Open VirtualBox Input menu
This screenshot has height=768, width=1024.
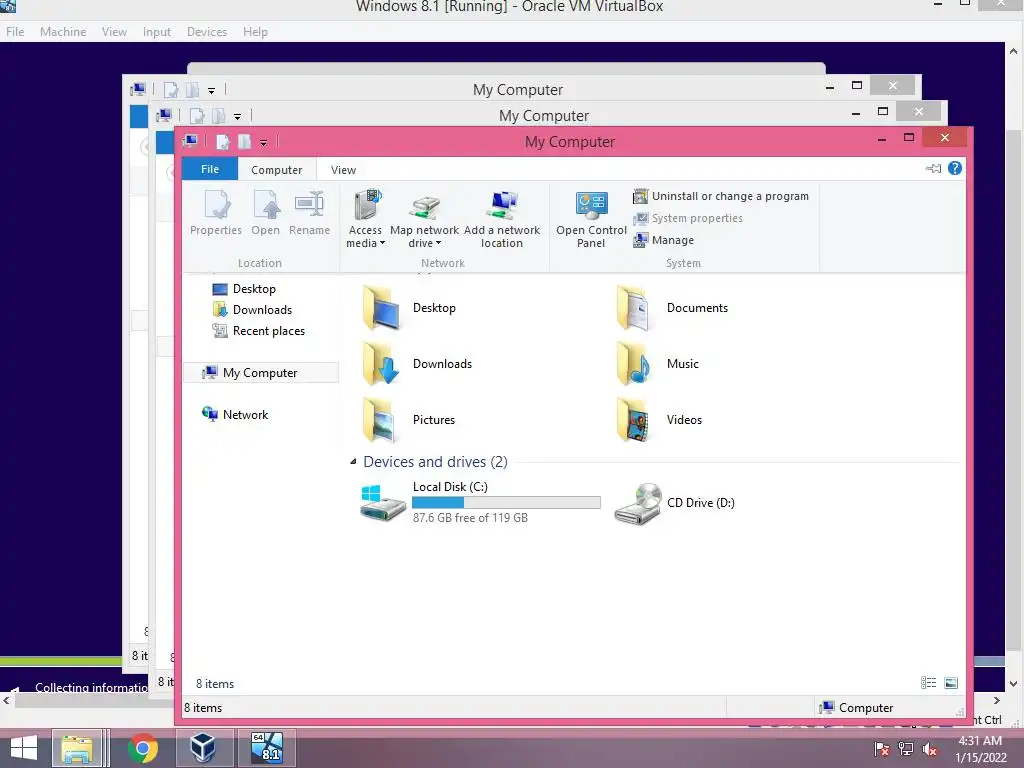157,31
